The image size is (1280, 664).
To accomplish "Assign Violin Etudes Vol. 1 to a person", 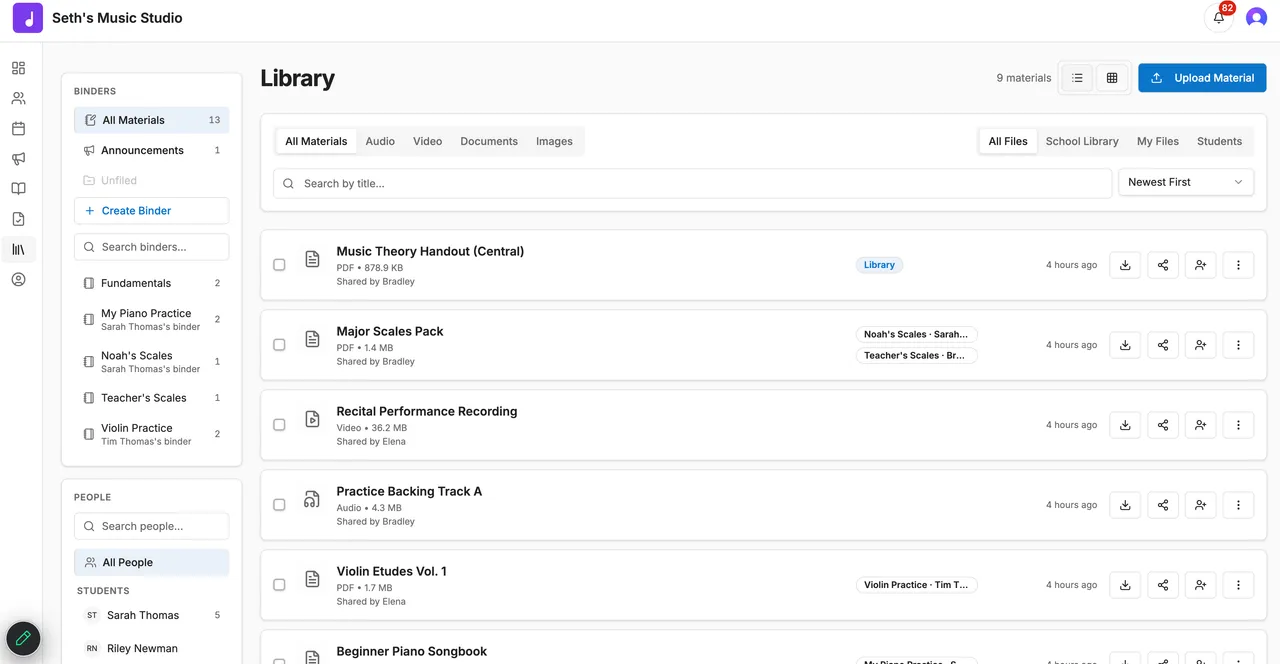I will coord(1200,585).
